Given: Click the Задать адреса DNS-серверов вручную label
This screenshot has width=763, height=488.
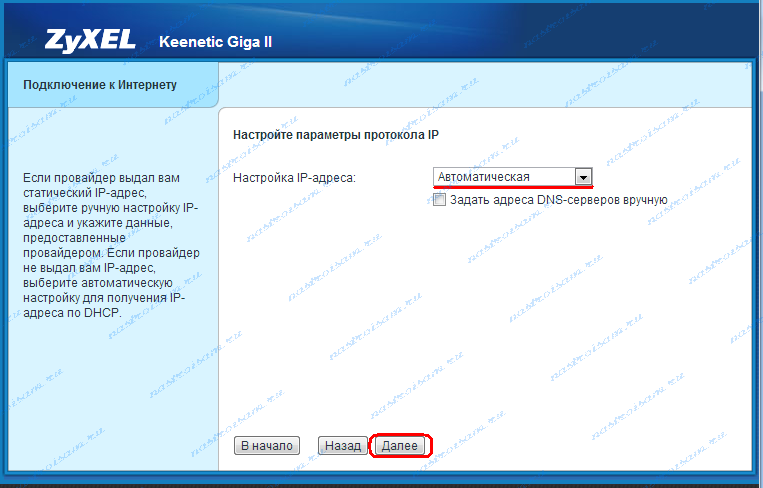Looking at the screenshot, I should coord(558,200).
